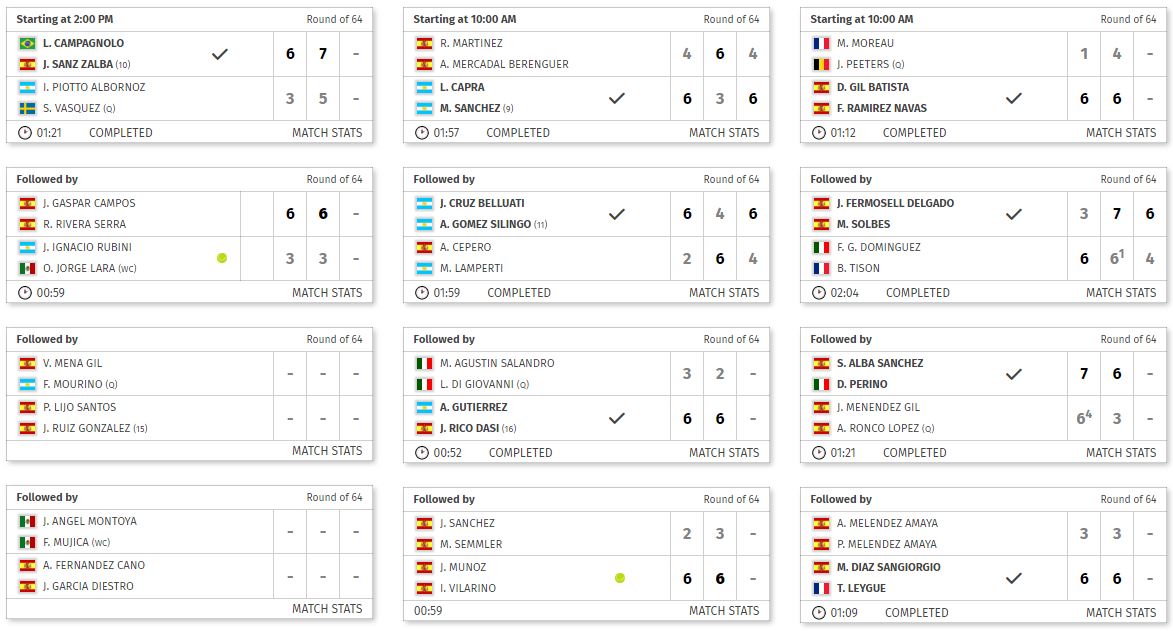Open Match Stats for the Campagnolo/Sanz Zalba match
This screenshot has width=1173, height=631.
click(327, 133)
